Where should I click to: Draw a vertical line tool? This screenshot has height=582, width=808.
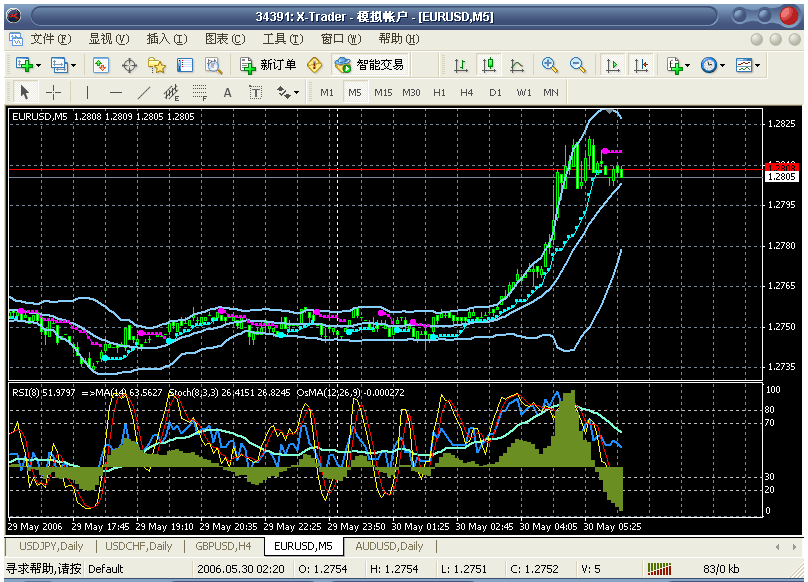coord(87,92)
